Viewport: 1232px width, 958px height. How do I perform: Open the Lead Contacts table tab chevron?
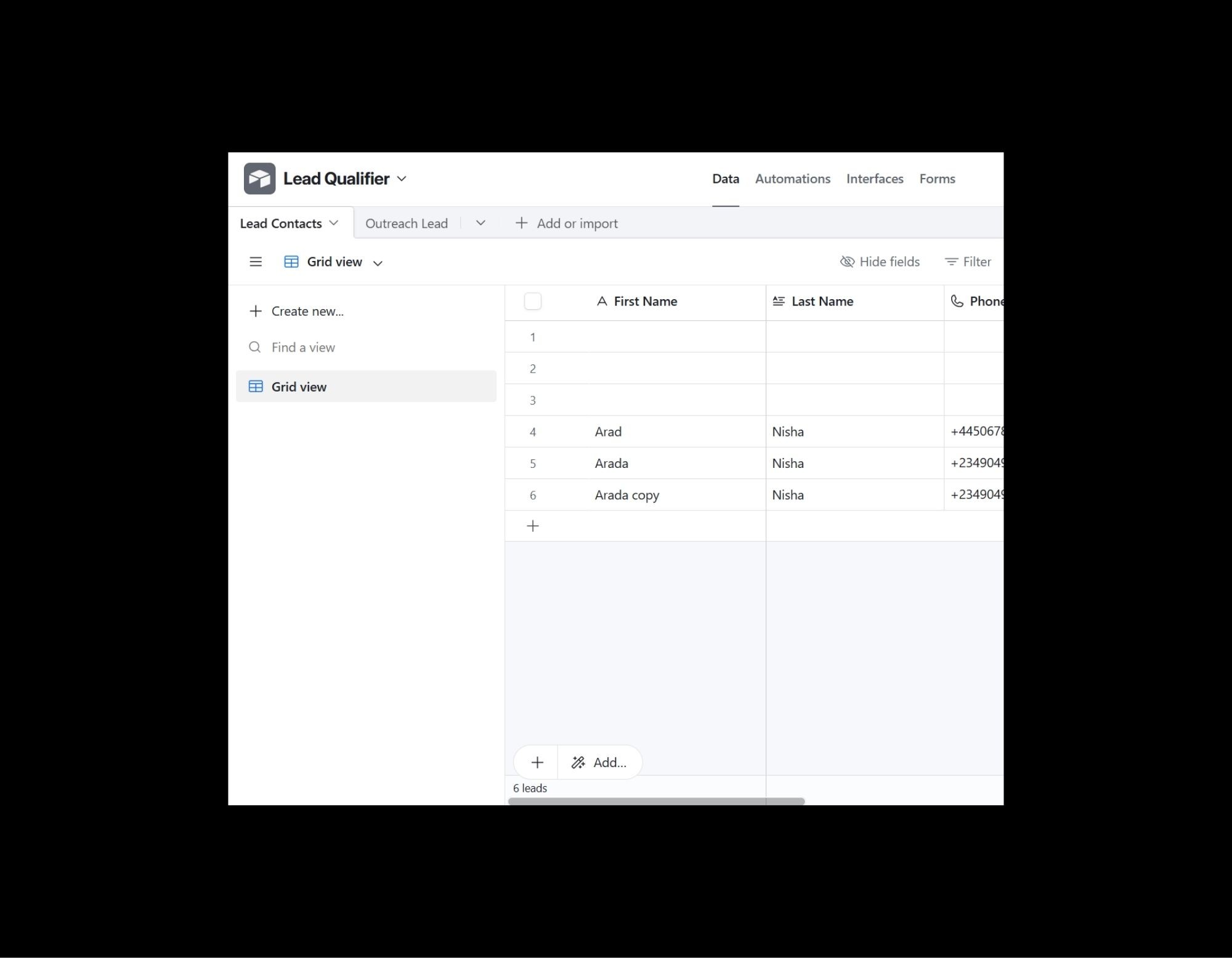click(334, 223)
